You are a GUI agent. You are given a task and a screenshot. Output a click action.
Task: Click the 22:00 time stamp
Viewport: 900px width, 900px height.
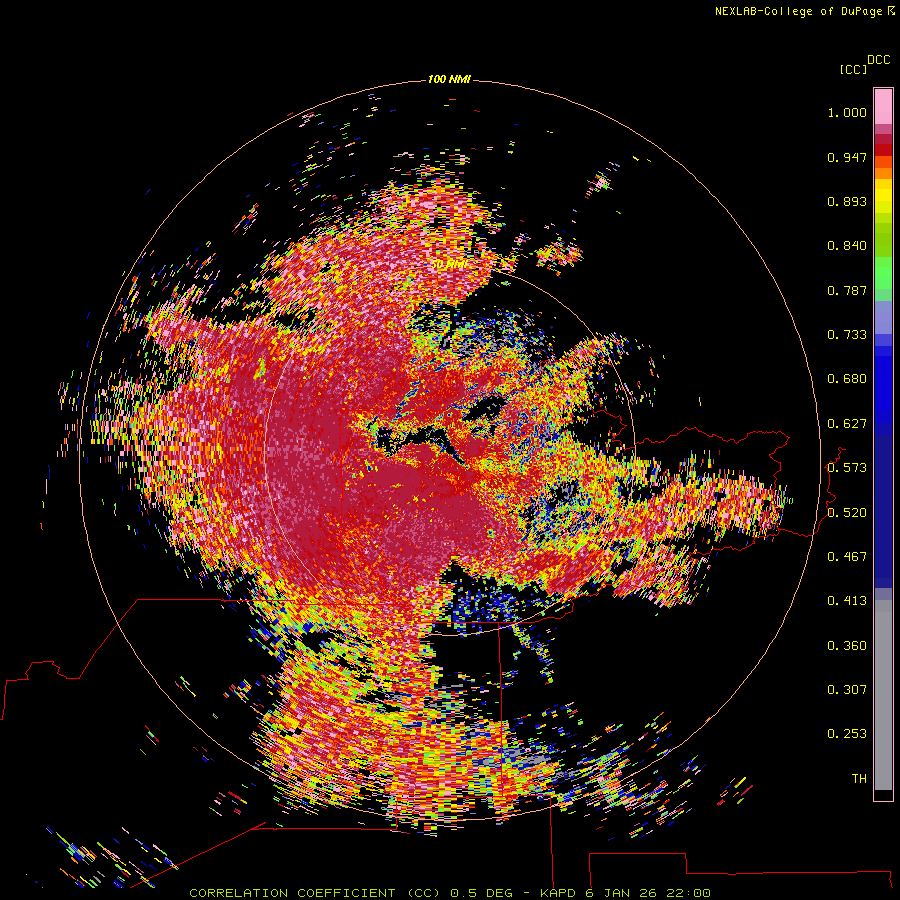(688, 893)
